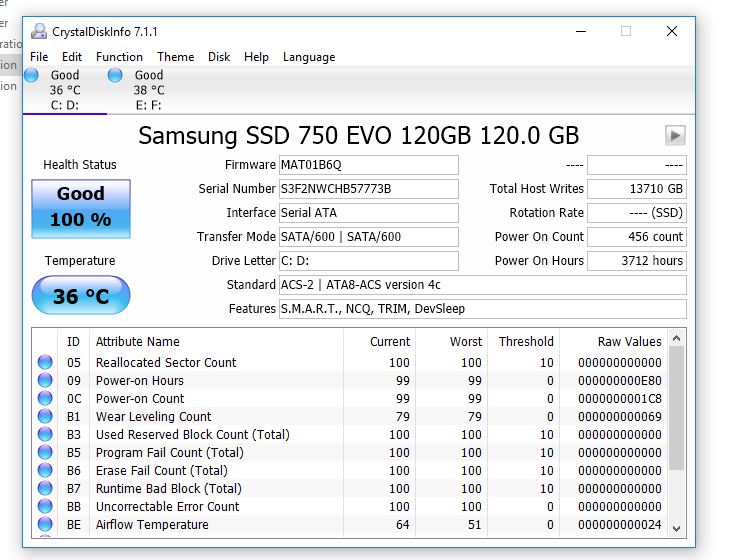
Task: Click status orb for Reallocated Sector Count
Action: [45, 362]
